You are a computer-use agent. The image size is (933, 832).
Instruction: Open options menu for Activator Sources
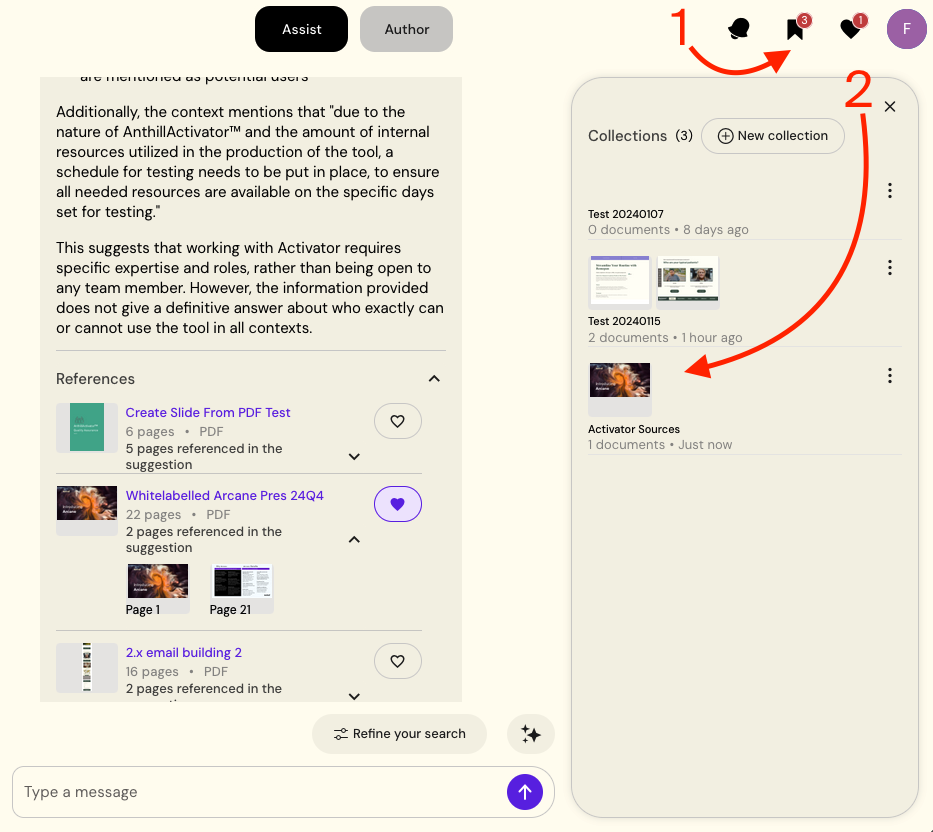click(889, 376)
